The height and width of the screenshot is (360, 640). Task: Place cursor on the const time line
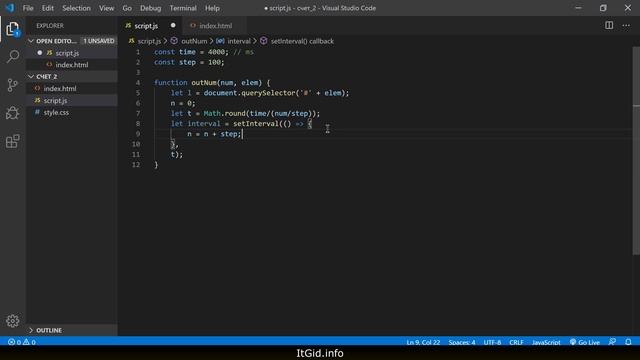click(204, 52)
